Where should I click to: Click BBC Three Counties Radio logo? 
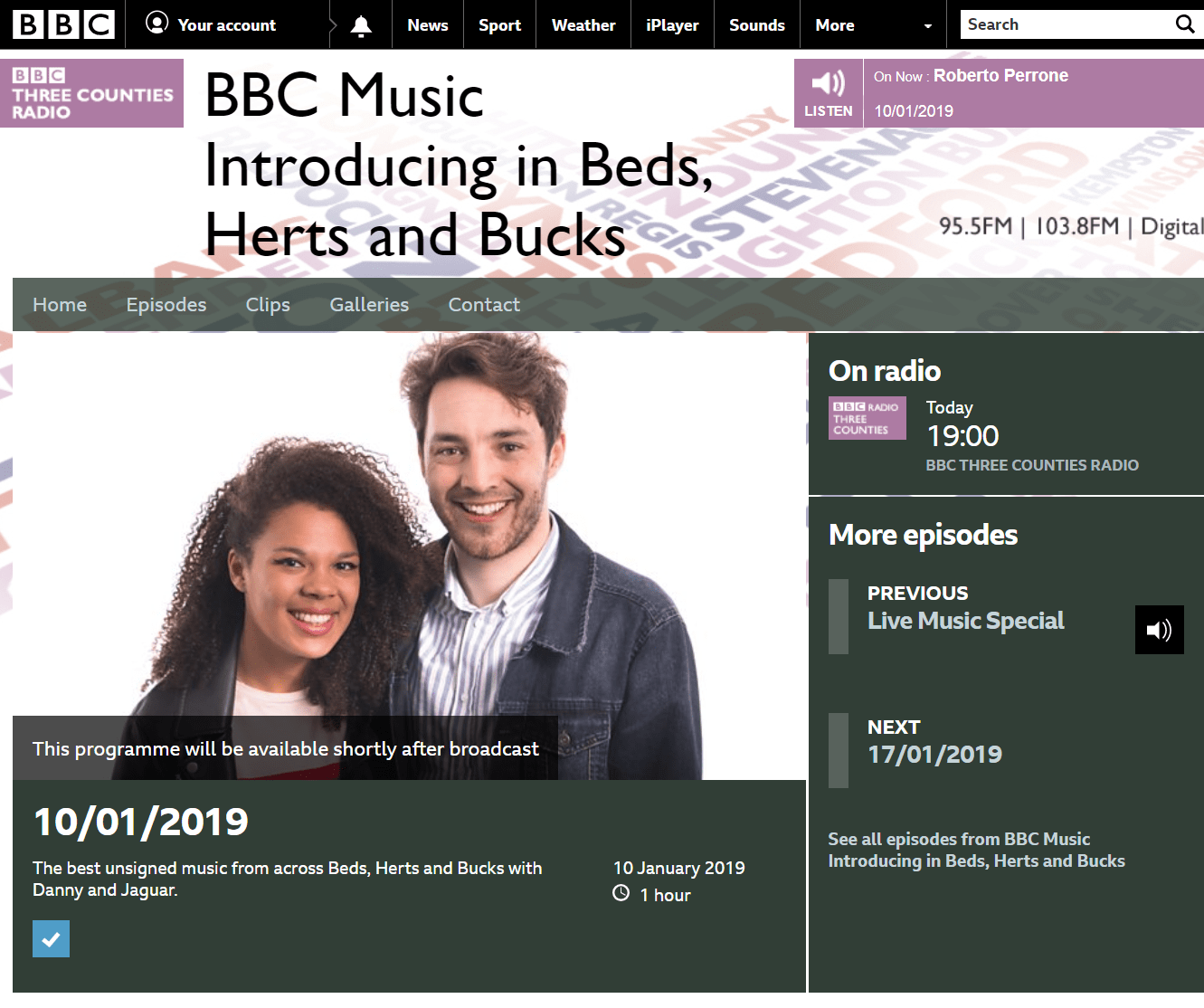[x=91, y=93]
